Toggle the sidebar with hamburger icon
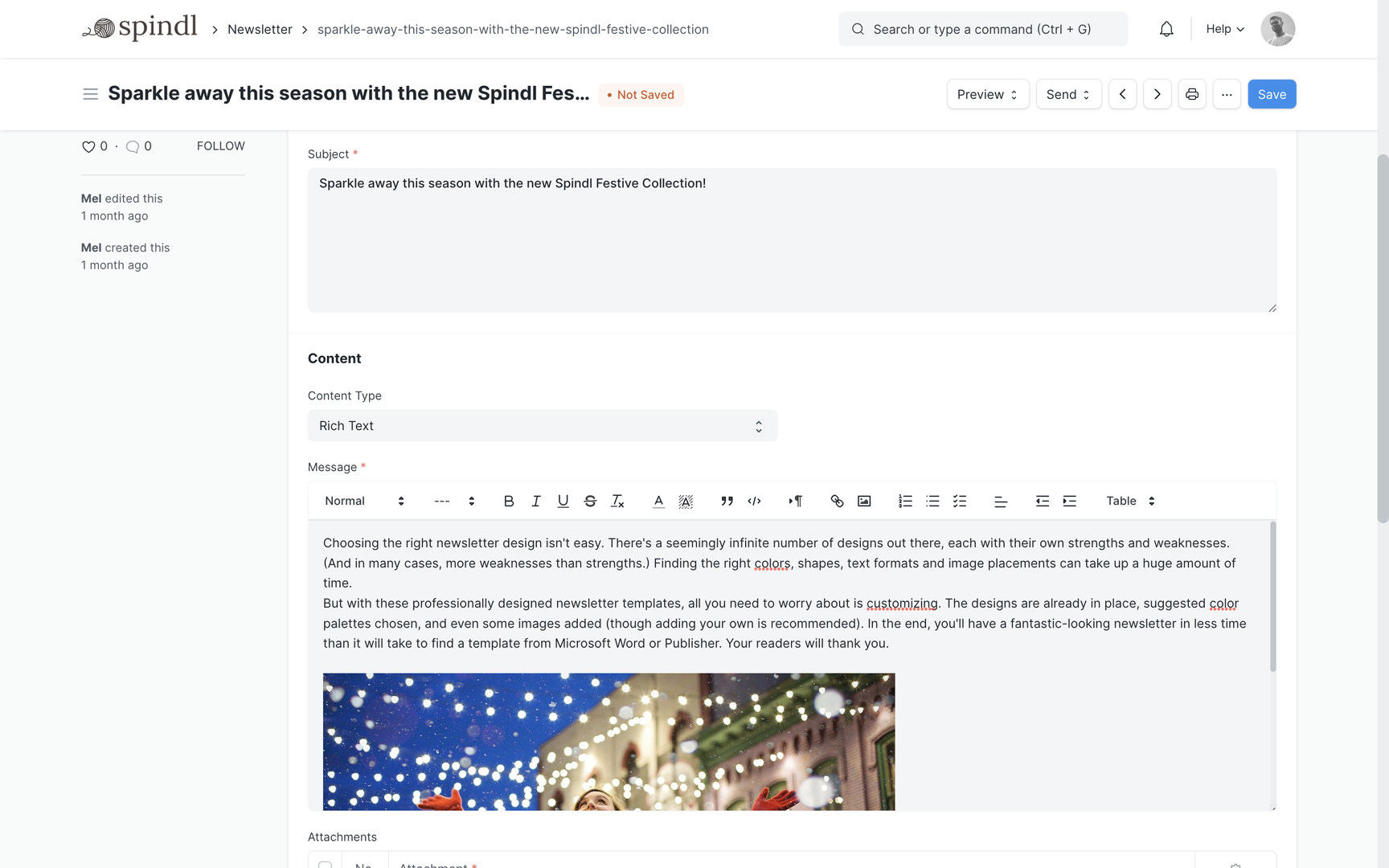 (91, 94)
